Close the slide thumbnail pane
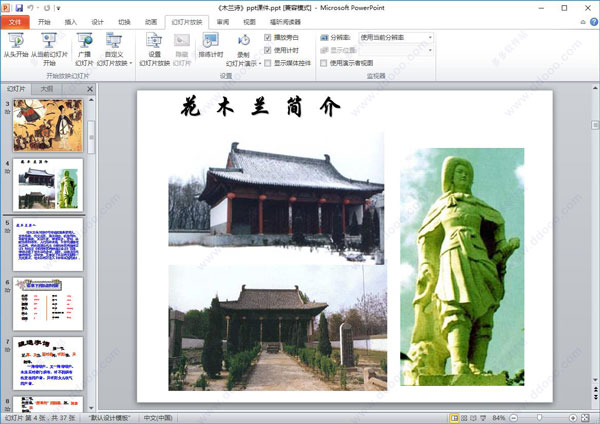The height and width of the screenshot is (424, 600). tap(90, 89)
